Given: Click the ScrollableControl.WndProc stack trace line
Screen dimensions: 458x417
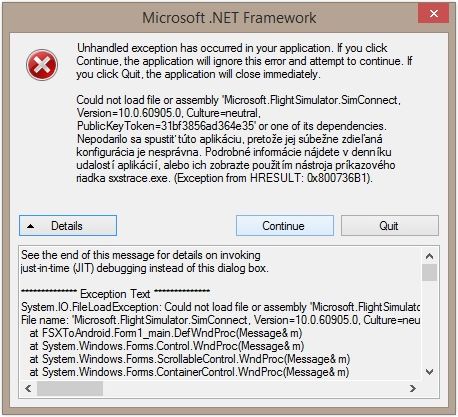Looking at the screenshot, I should (x=190, y=359).
